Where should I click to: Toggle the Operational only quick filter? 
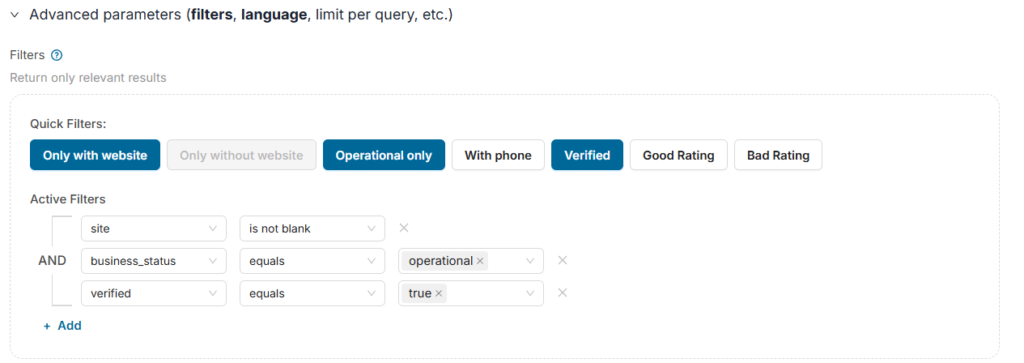pyautogui.click(x=383, y=155)
